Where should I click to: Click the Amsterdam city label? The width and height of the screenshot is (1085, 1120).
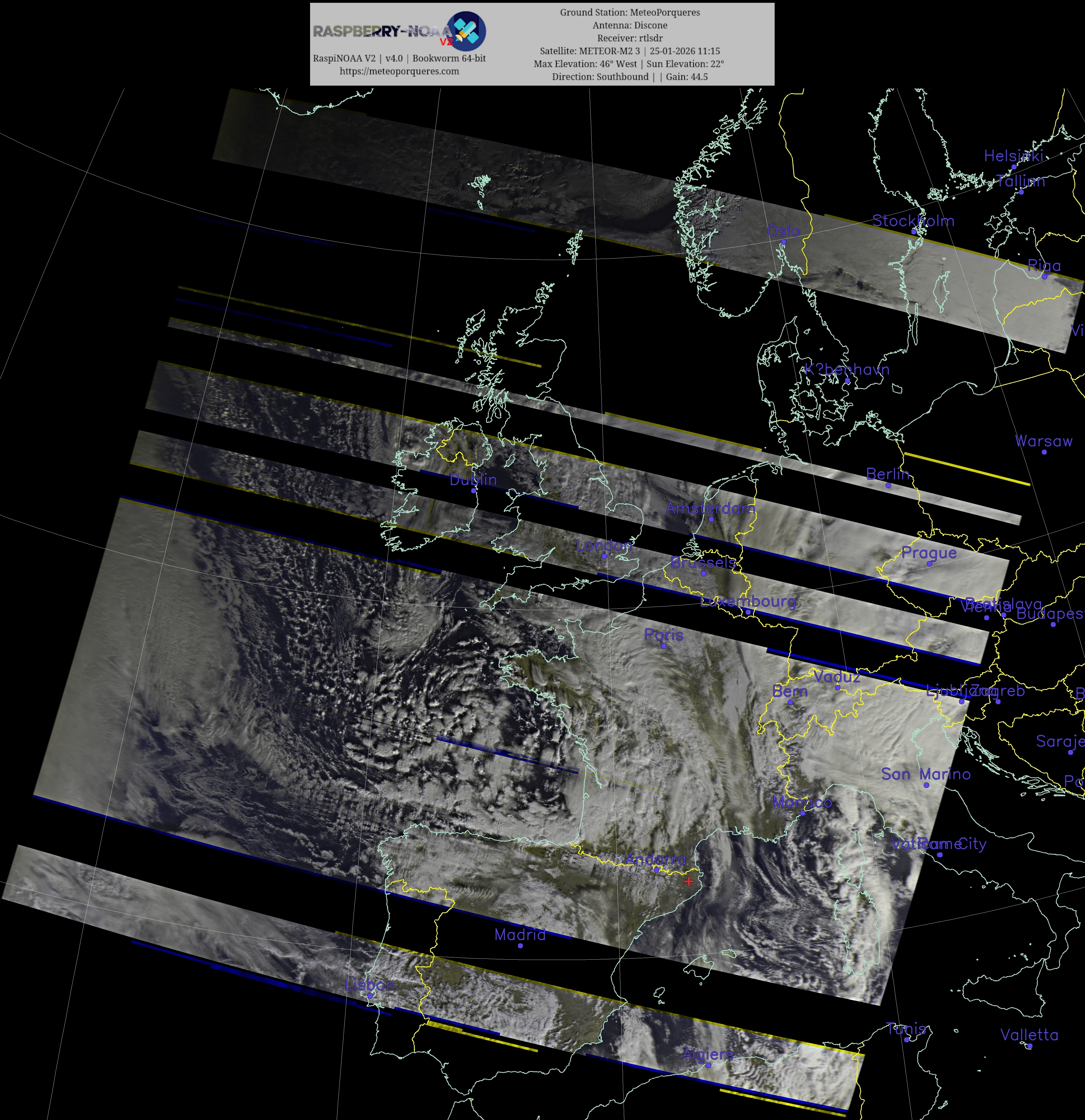click(710, 508)
